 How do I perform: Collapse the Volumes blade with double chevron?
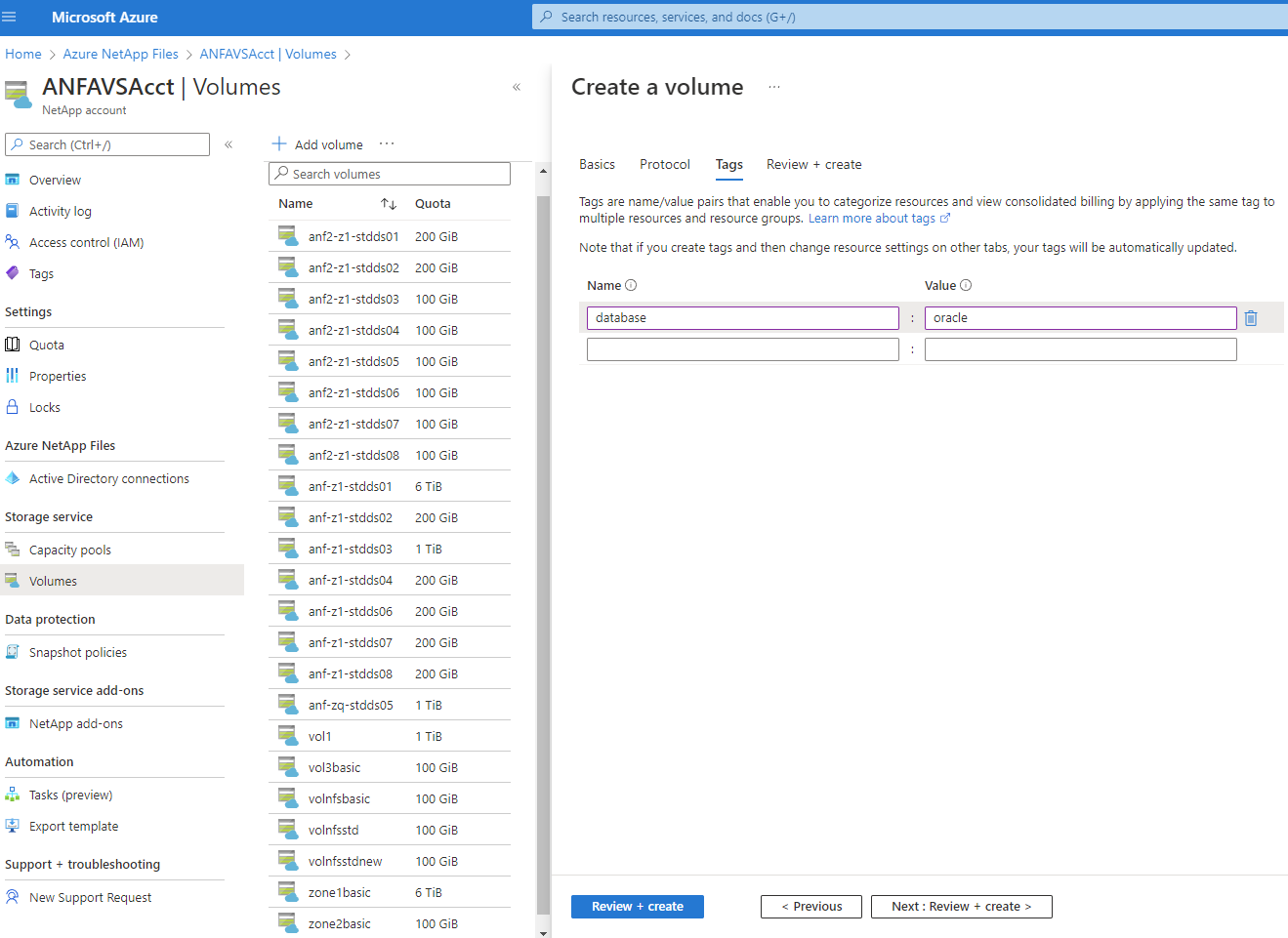click(517, 88)
